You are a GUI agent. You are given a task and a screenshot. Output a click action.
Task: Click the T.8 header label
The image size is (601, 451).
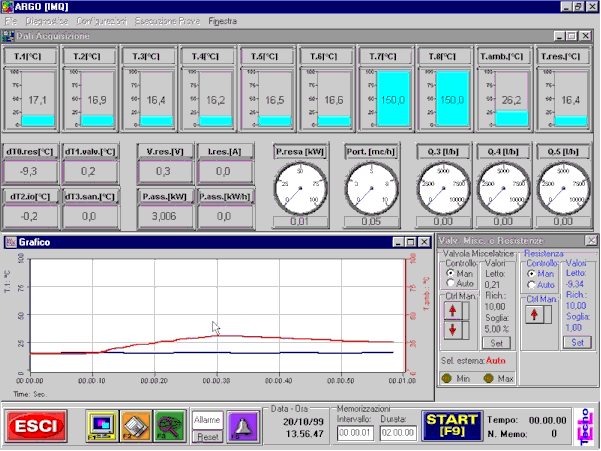[x=442, y=56]
